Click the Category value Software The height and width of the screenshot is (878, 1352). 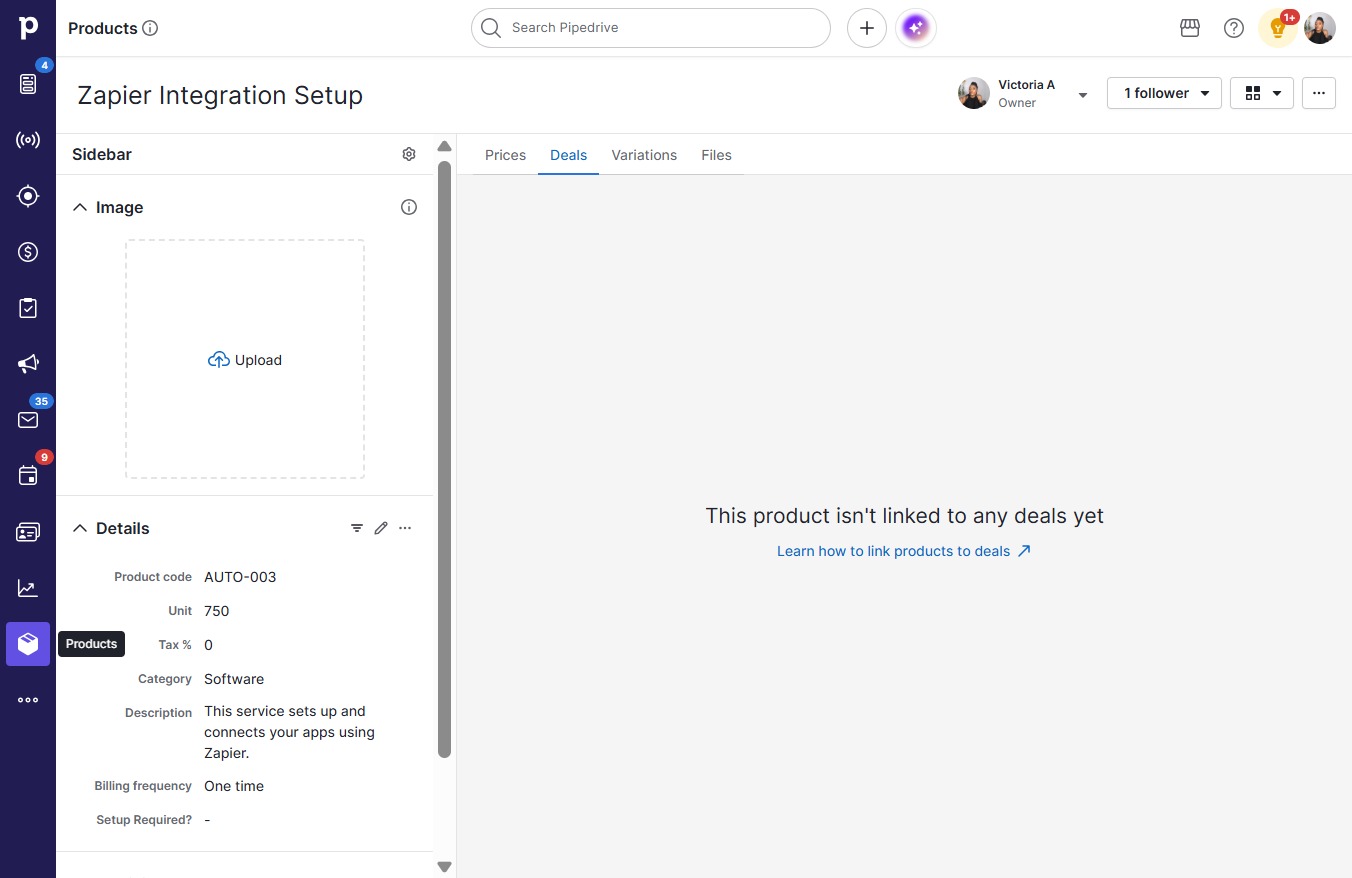coord(234,679)
